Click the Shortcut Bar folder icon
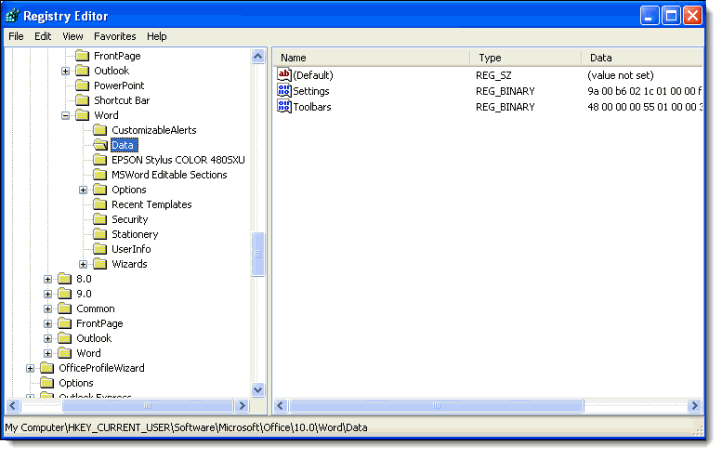This screenshot has width=720, height=454. [x=82, y=100]
